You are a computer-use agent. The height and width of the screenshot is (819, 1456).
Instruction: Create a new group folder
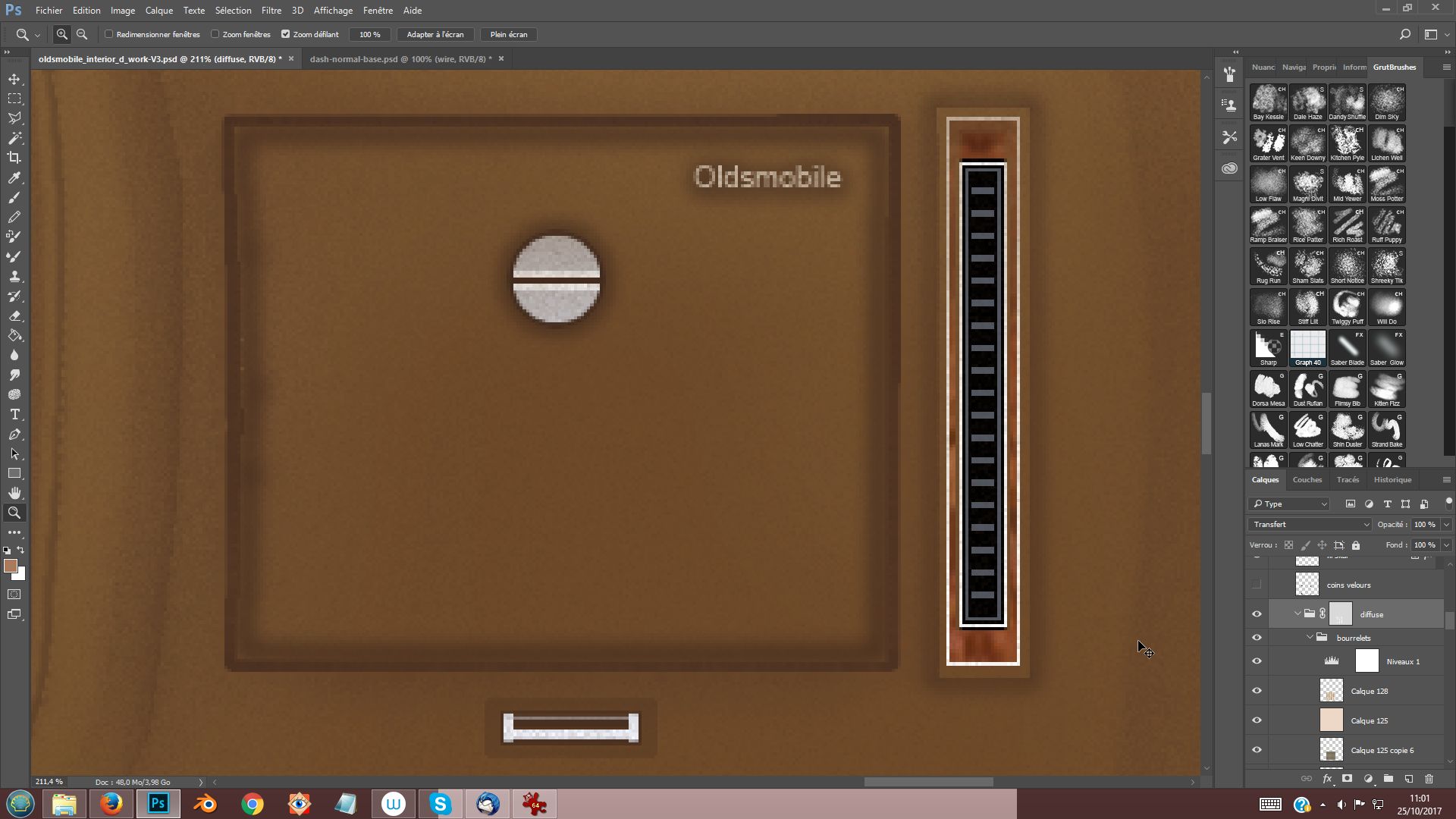pyautogui.click(x=1389, y=779)
